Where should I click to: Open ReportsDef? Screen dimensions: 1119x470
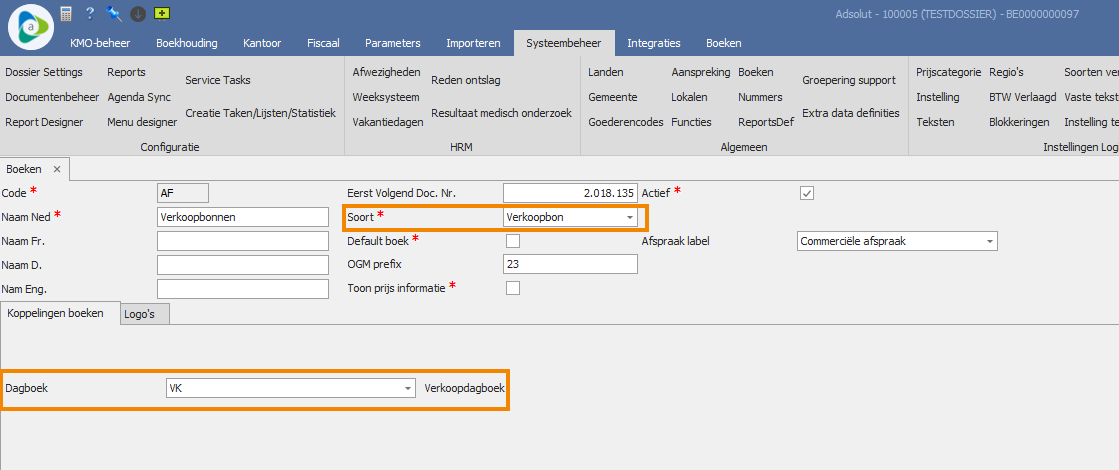[766, 122]
